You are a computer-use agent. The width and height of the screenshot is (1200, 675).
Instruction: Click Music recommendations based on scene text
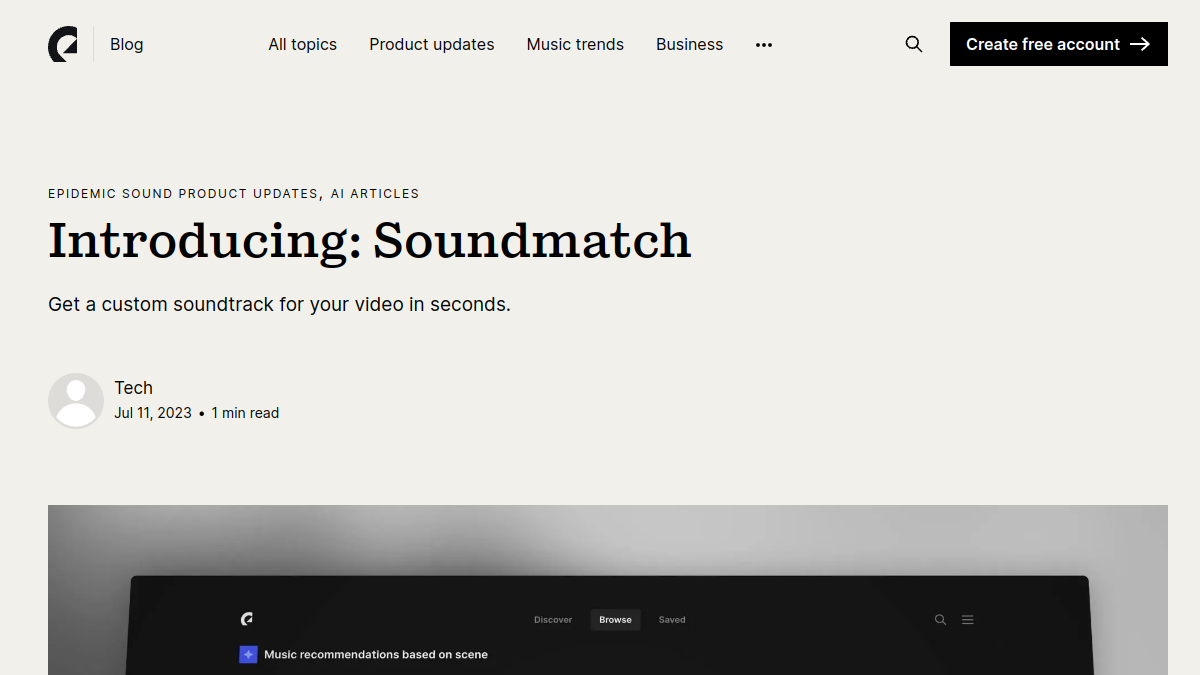pos(376,655)
